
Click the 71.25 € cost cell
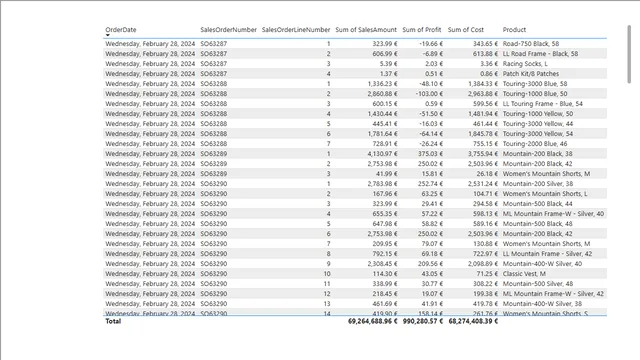coord(487,274)
